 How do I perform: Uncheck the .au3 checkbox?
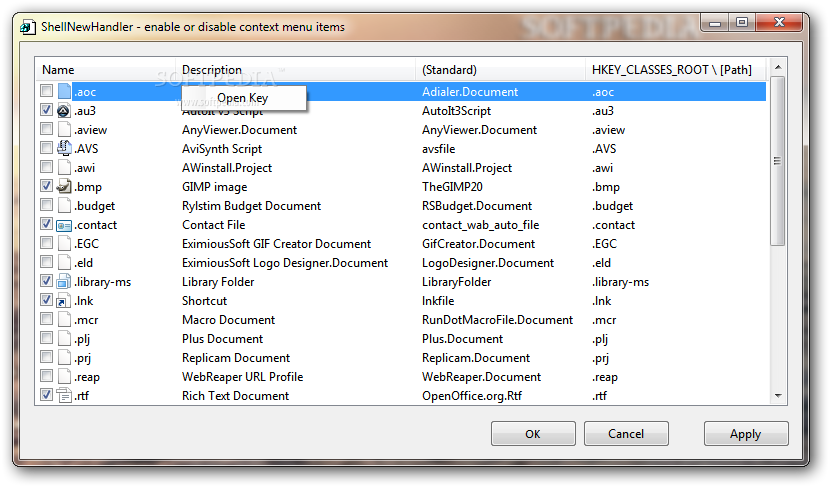click(47, 110)
